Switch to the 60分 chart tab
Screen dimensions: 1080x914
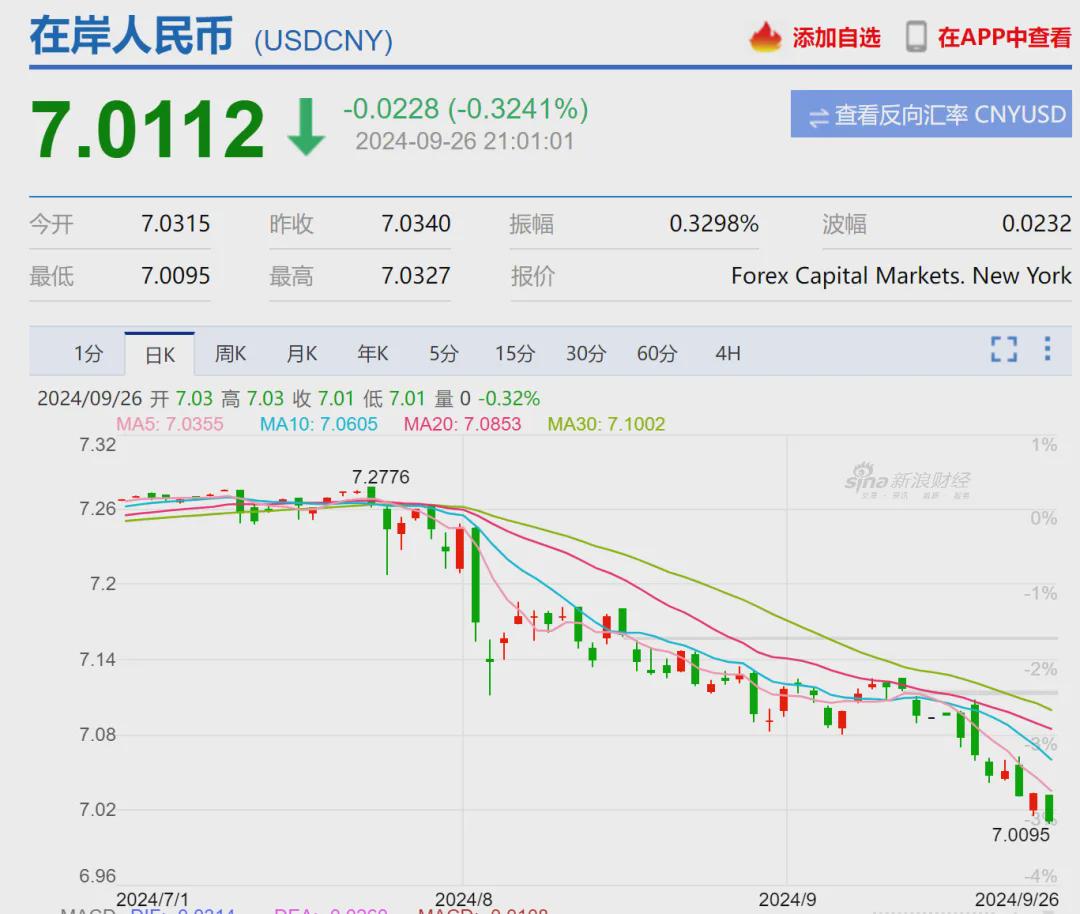point(656,354)
